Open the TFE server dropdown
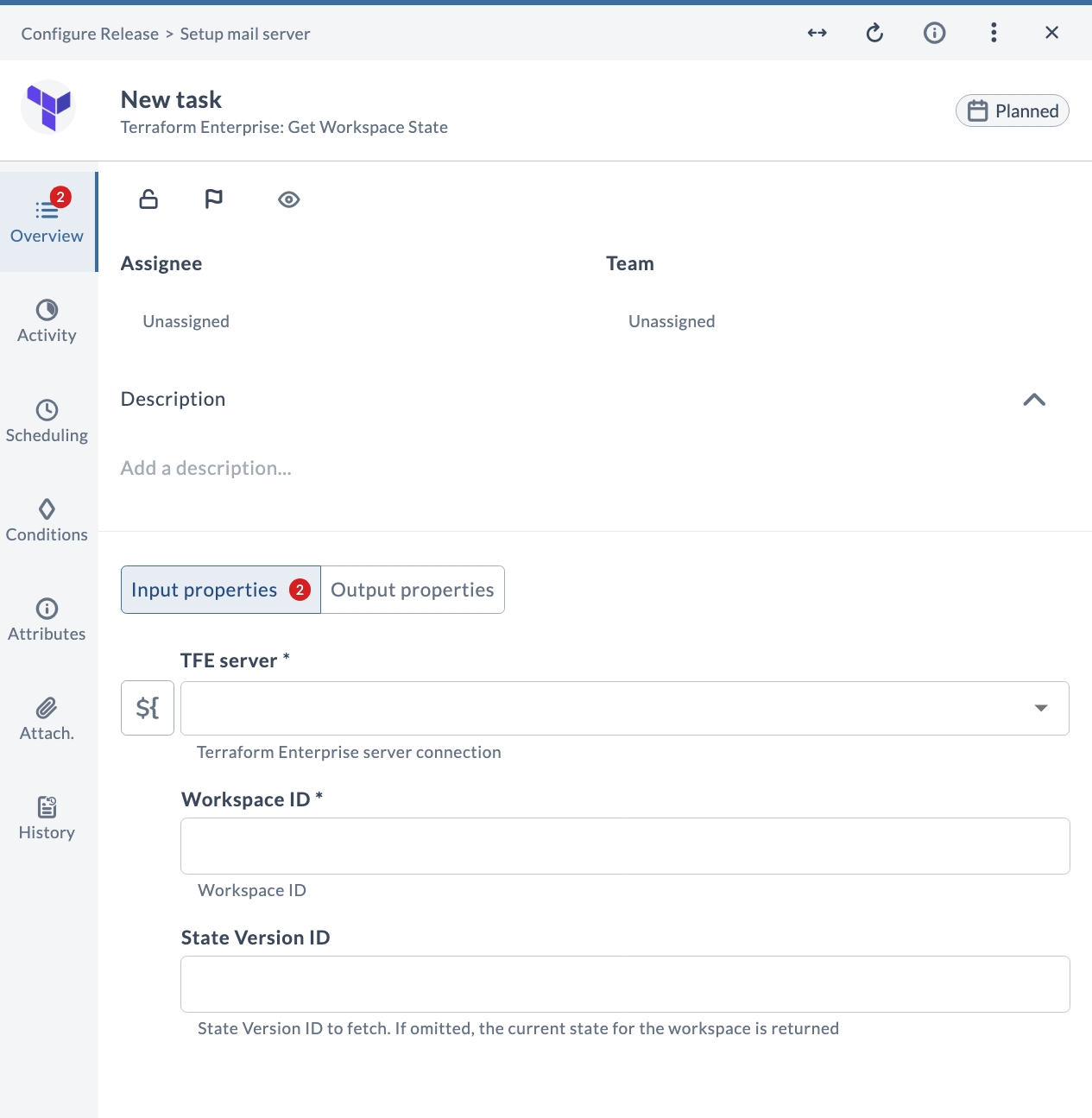 point(625,708)
